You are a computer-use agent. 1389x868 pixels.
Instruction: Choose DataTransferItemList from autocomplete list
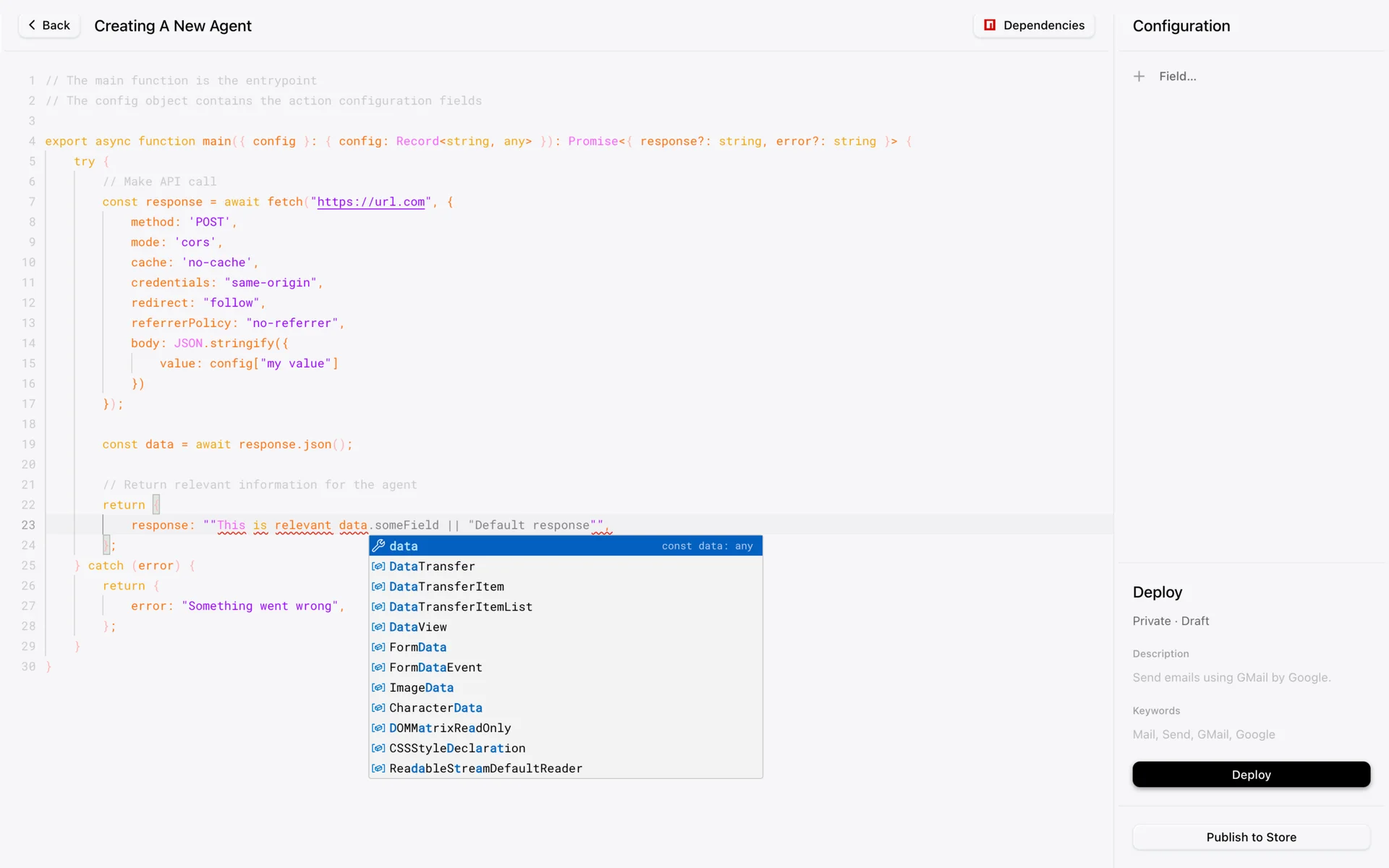coord(461,607)
